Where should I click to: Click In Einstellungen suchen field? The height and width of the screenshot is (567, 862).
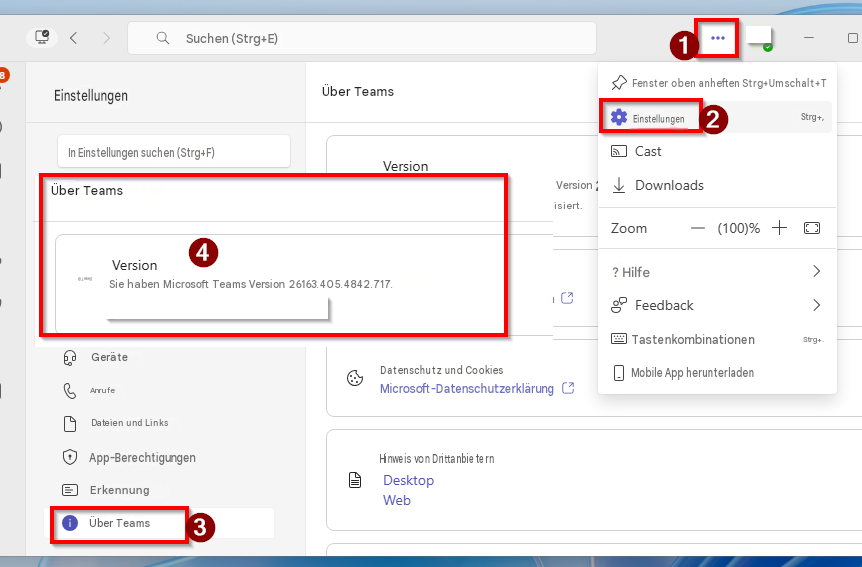click(x=174, y=152)
